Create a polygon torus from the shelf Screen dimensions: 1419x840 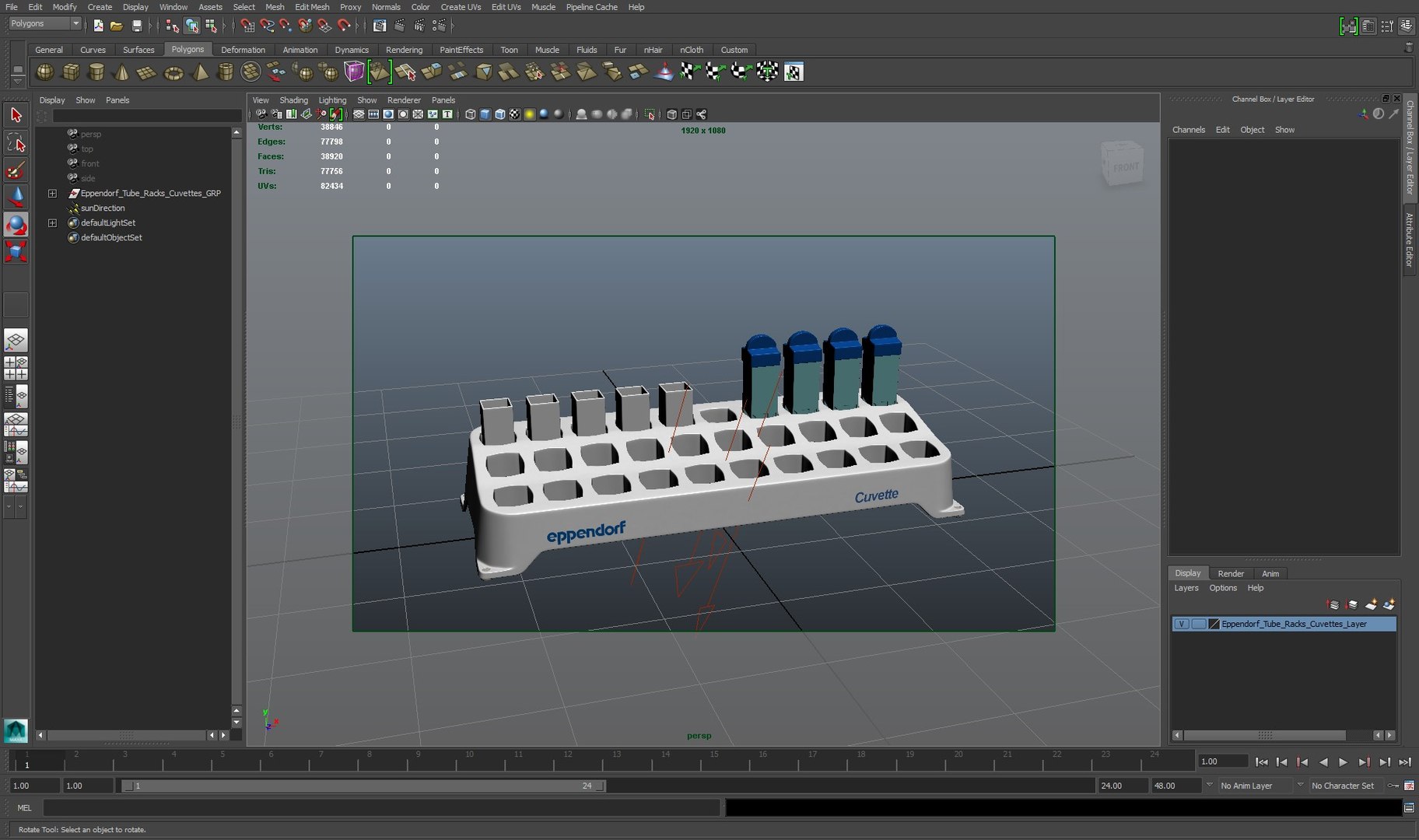[x=173, y=72]
